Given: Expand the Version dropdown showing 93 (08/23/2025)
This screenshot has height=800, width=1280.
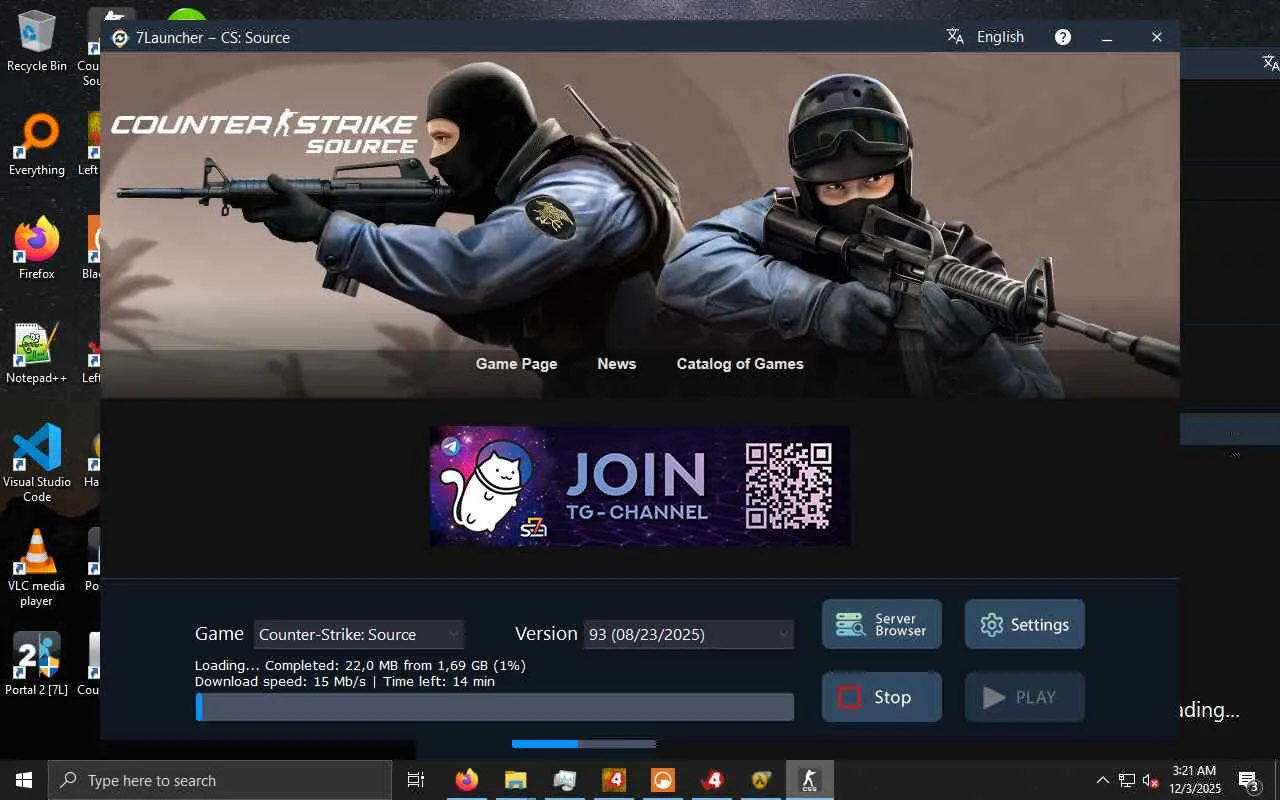Looking at the screenshot, I should (689, 634).
